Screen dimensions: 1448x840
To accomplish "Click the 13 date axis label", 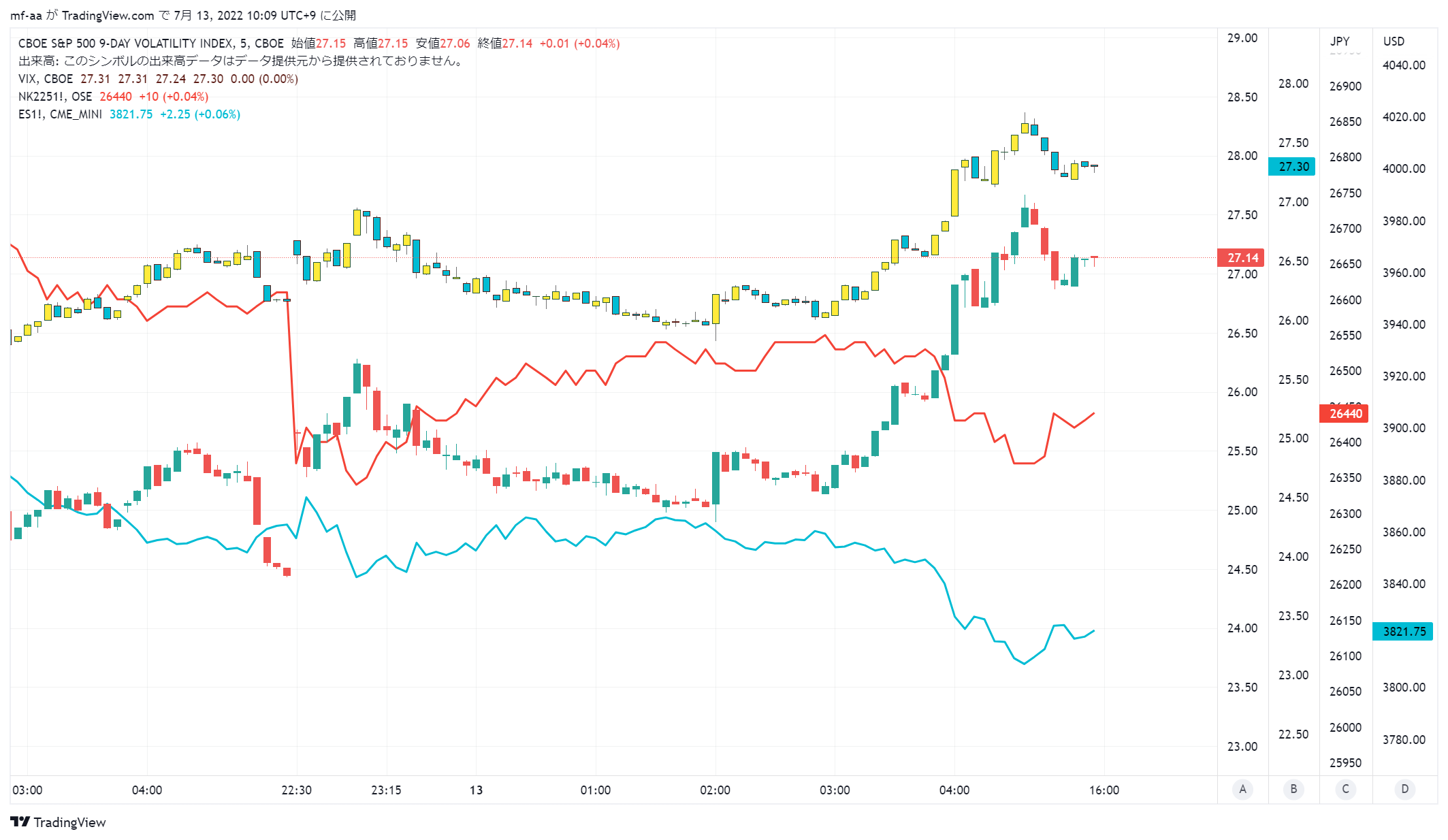I will coord(476,790).
